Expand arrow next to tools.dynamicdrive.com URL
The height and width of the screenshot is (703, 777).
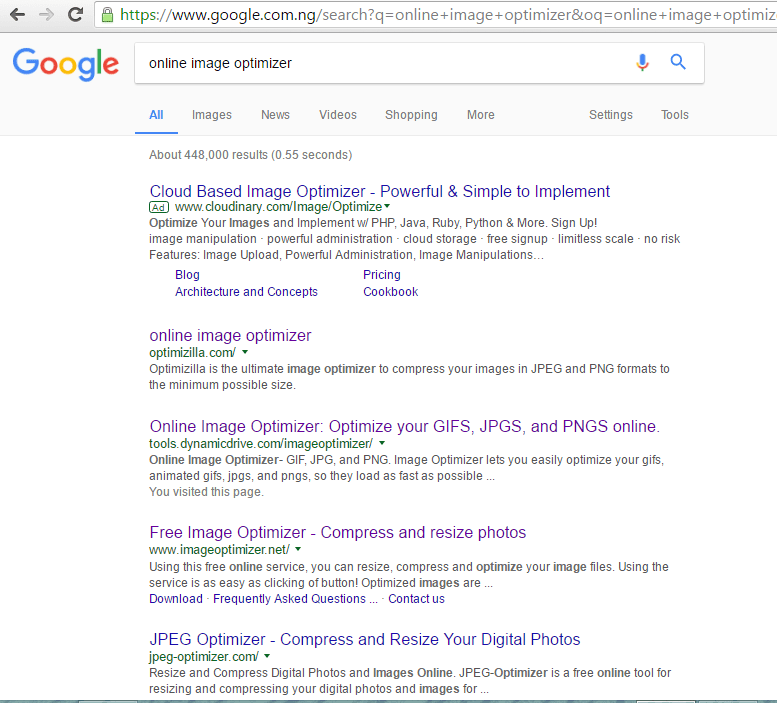382,443
